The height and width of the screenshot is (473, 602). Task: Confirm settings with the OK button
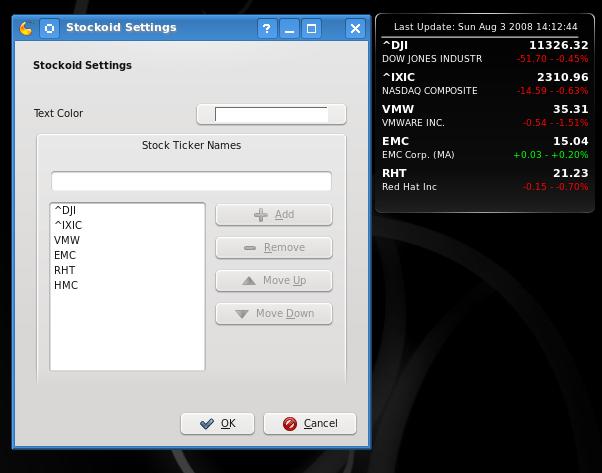pos(217,423)
